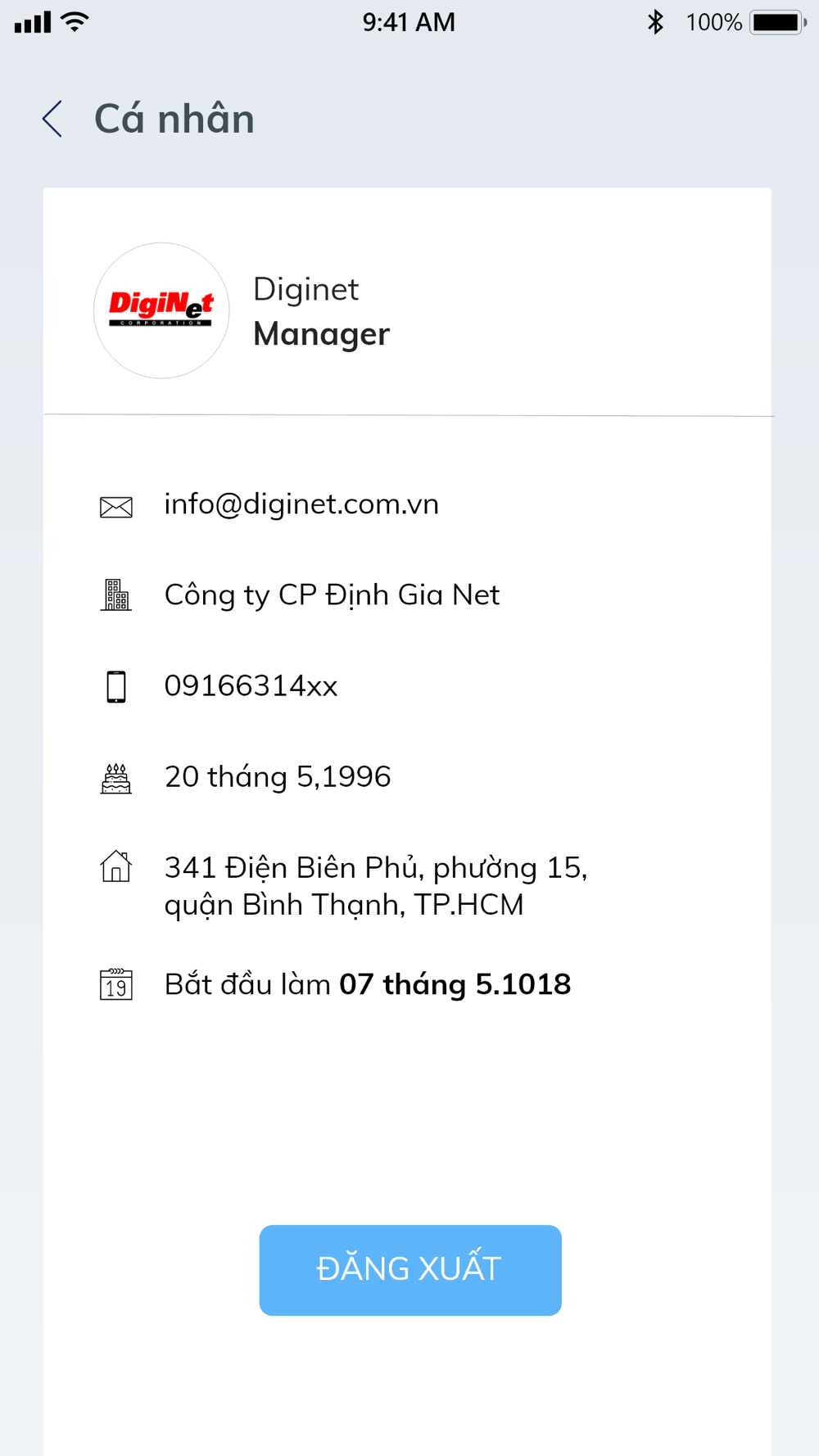Click the DigiNet logo avatar
Viewport: 819px width, 1456px height.
161,310
